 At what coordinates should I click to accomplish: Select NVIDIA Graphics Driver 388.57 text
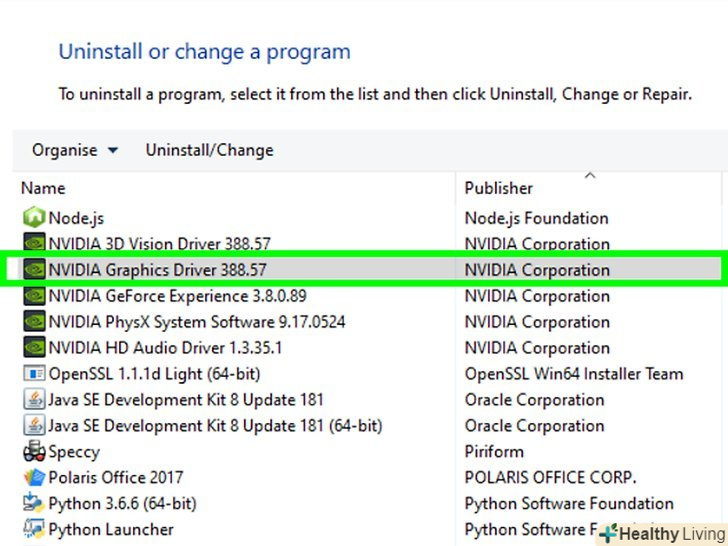(157, 270)
